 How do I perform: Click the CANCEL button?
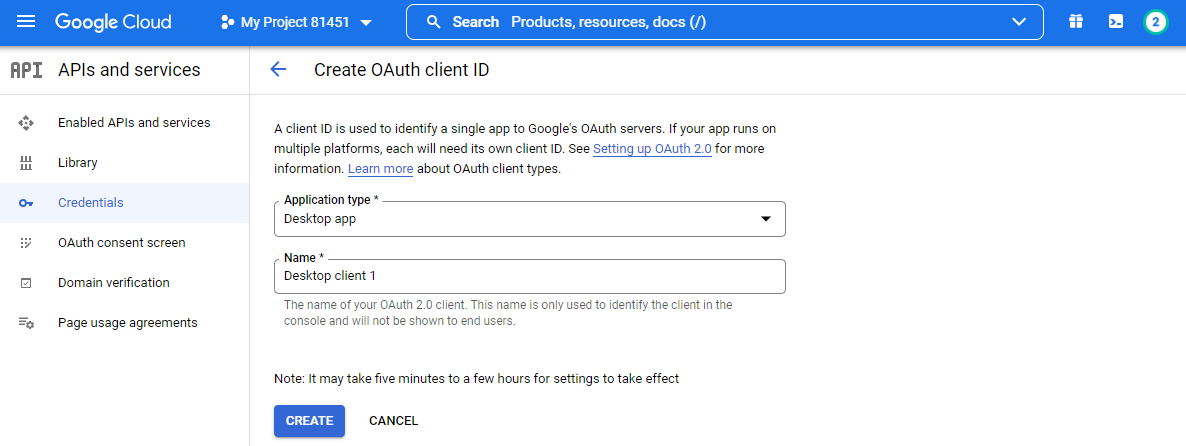pyautogui.click(x=393, y=421)
